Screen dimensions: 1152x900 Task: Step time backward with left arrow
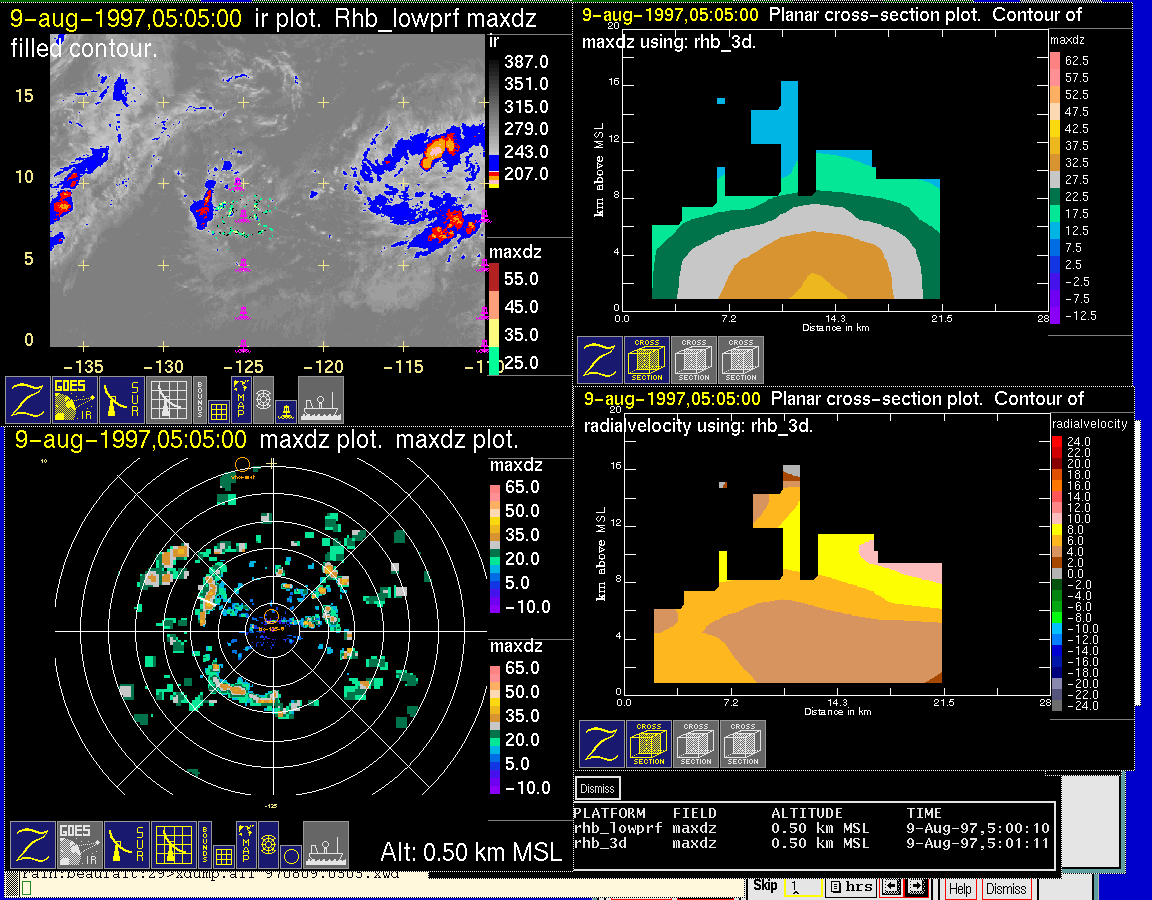(891, 888)
